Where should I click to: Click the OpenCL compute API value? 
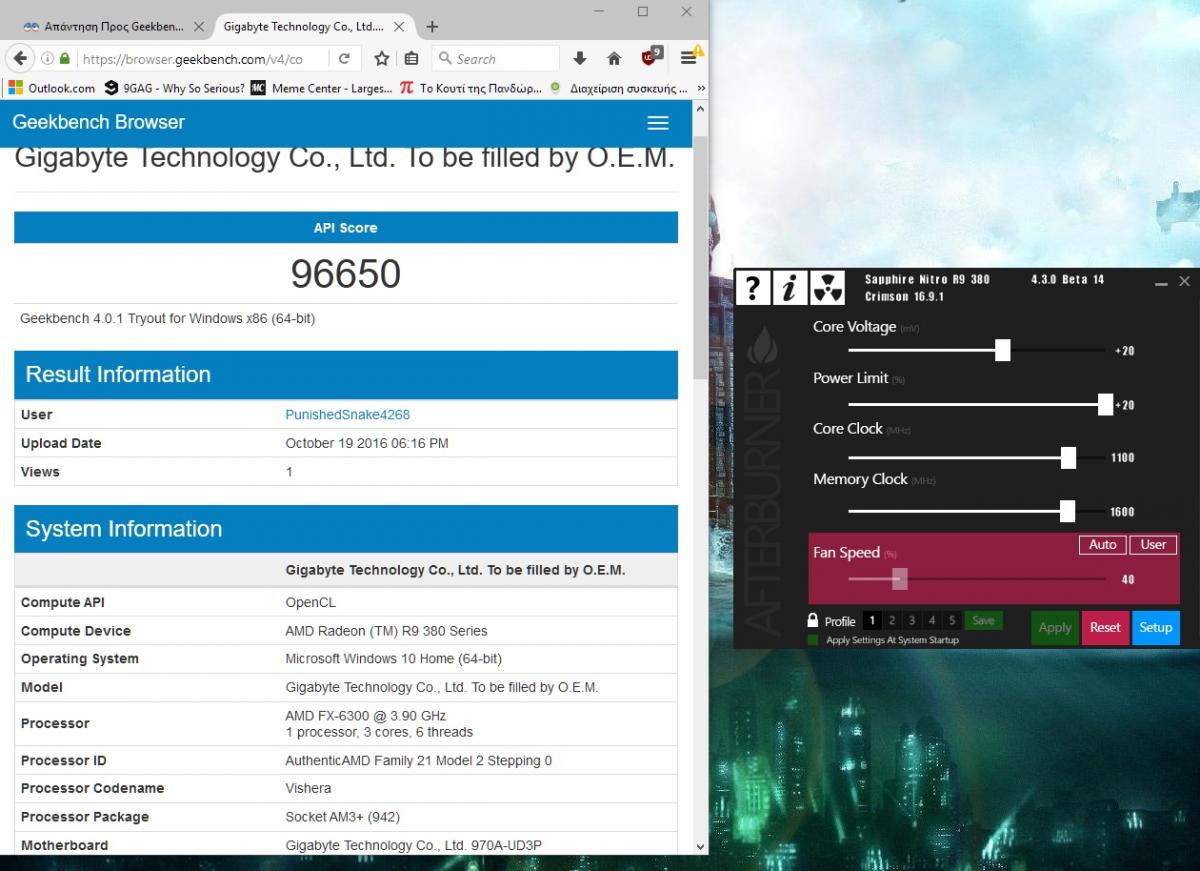(x=311, y=603)
